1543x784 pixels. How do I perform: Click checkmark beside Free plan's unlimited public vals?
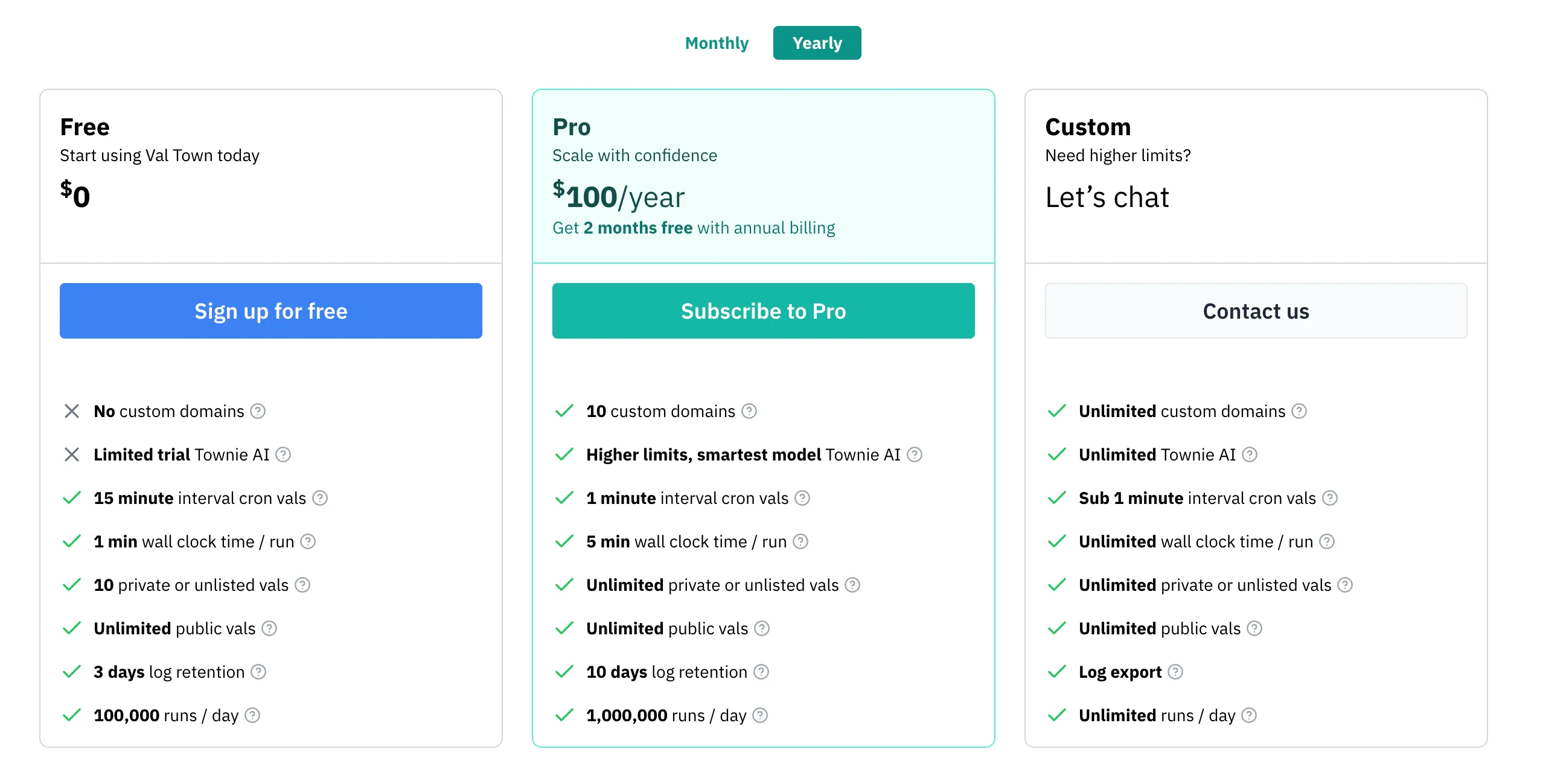click(72, 628)
